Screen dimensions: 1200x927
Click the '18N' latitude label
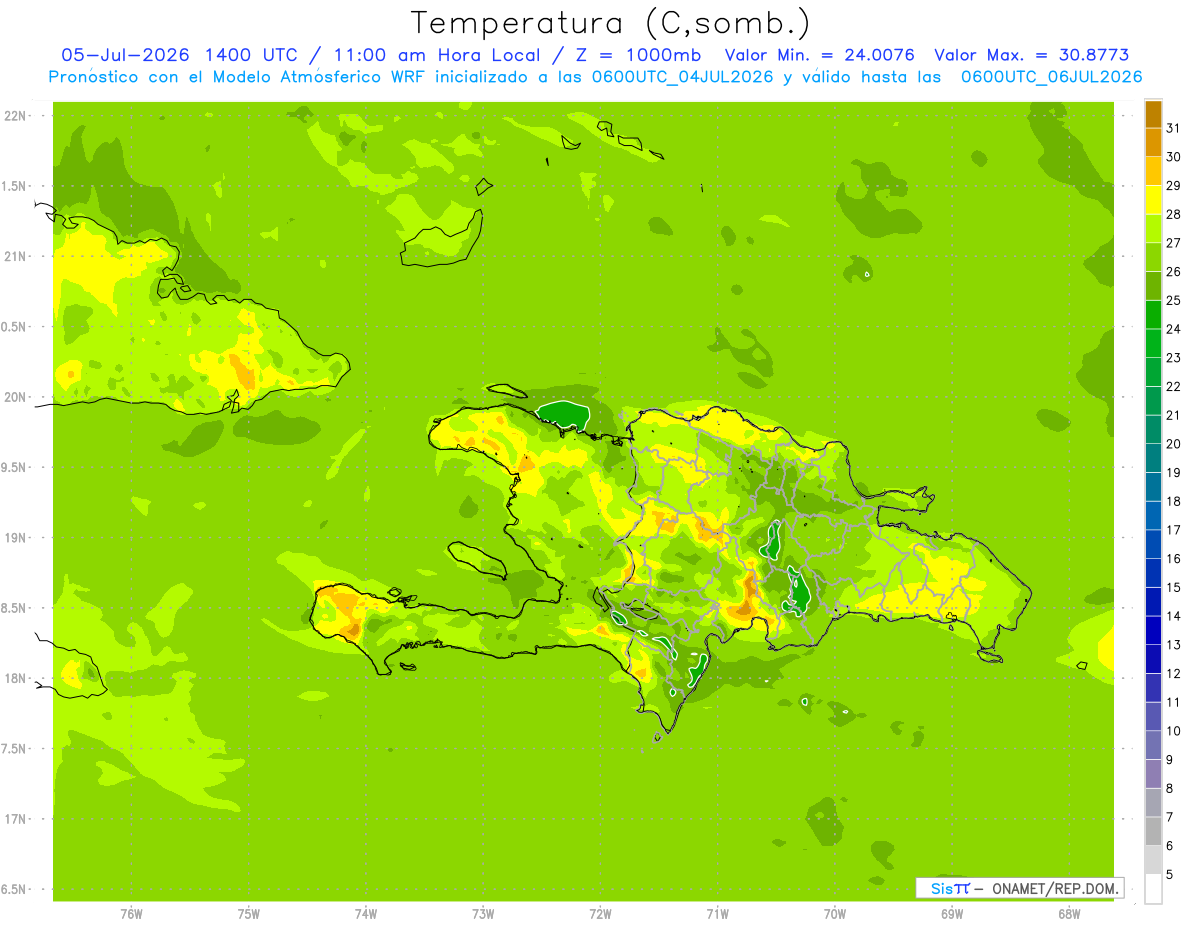click(17, 678)
